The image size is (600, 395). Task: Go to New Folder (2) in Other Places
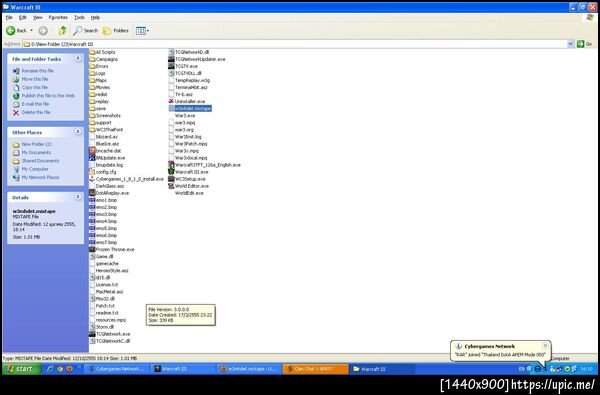click(36, 144)
